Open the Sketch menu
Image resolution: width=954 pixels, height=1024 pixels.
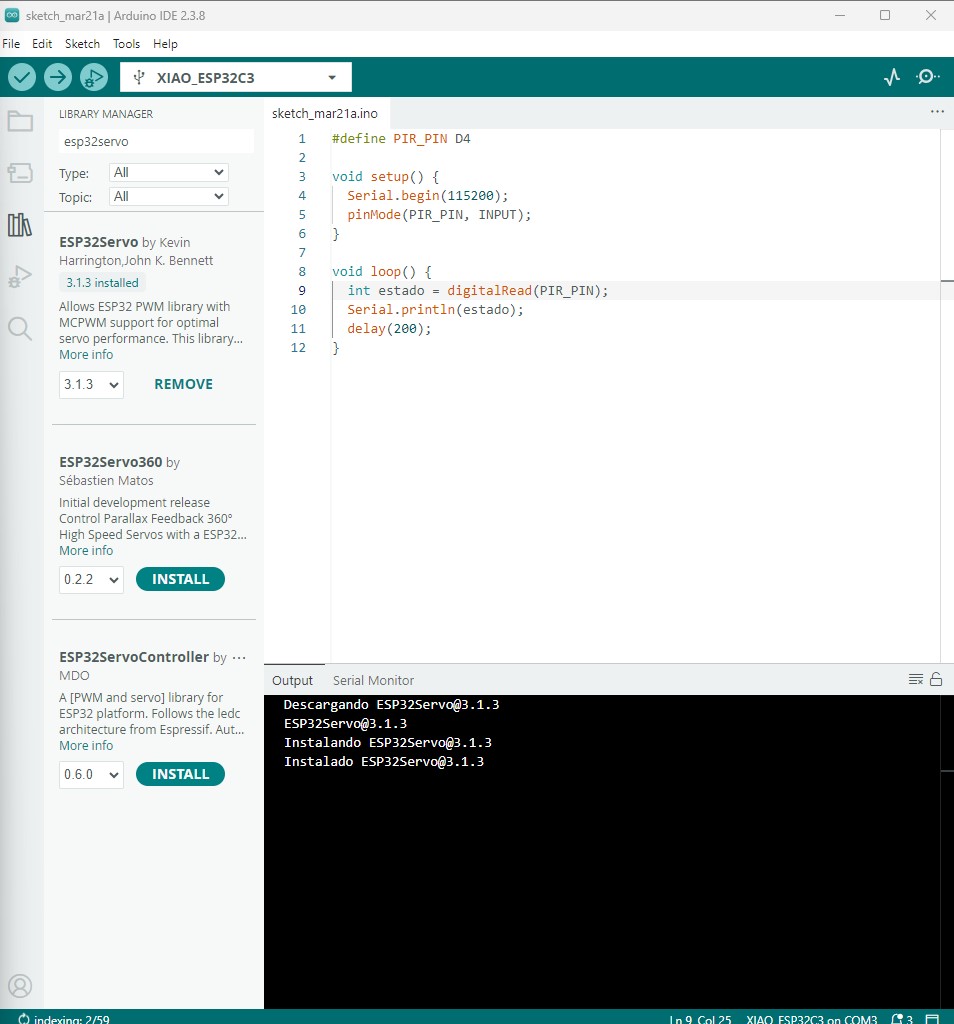click(x=82, y=44)
